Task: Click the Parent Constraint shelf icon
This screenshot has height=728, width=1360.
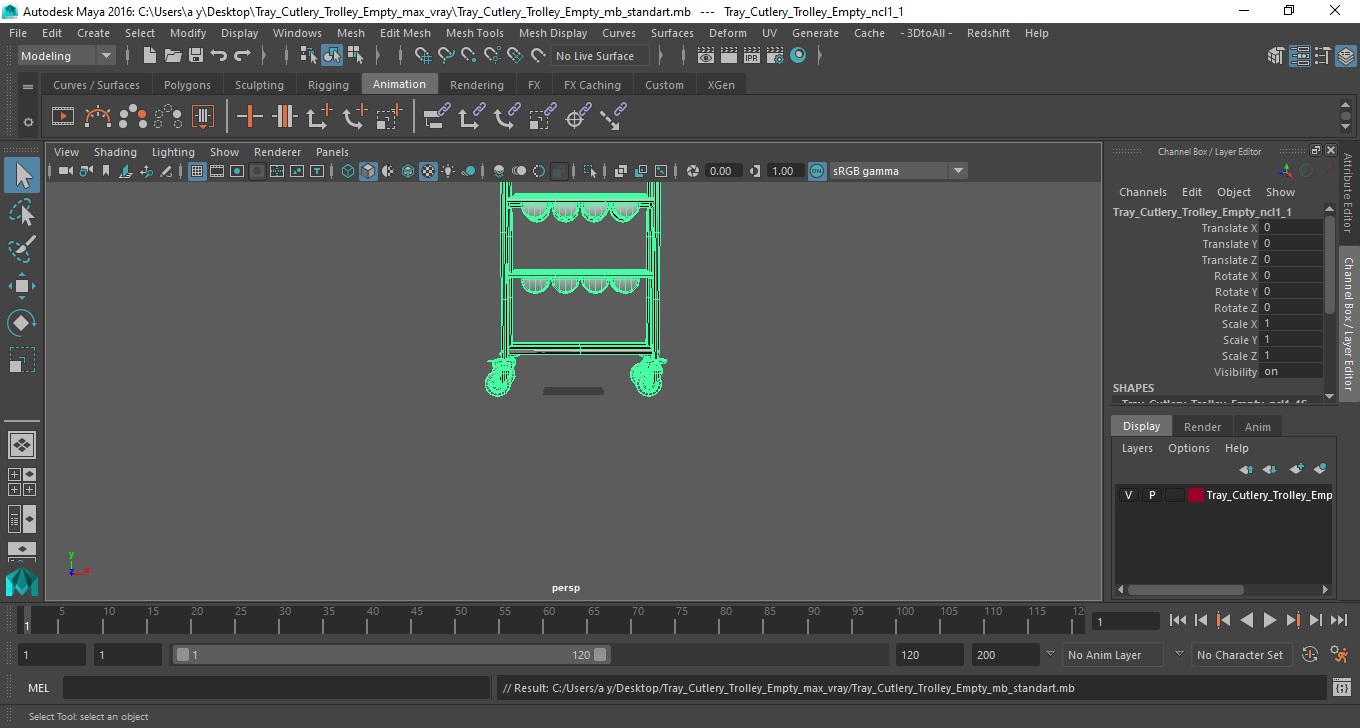Action: (x=435, y=117)
